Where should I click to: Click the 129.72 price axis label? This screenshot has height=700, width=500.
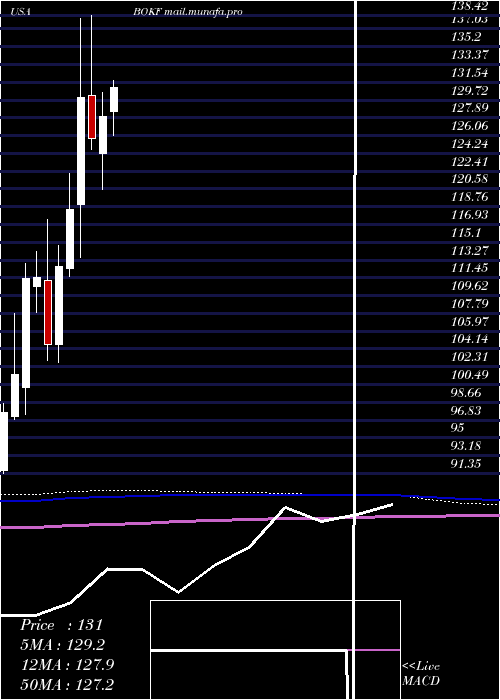tap(470, 91)
